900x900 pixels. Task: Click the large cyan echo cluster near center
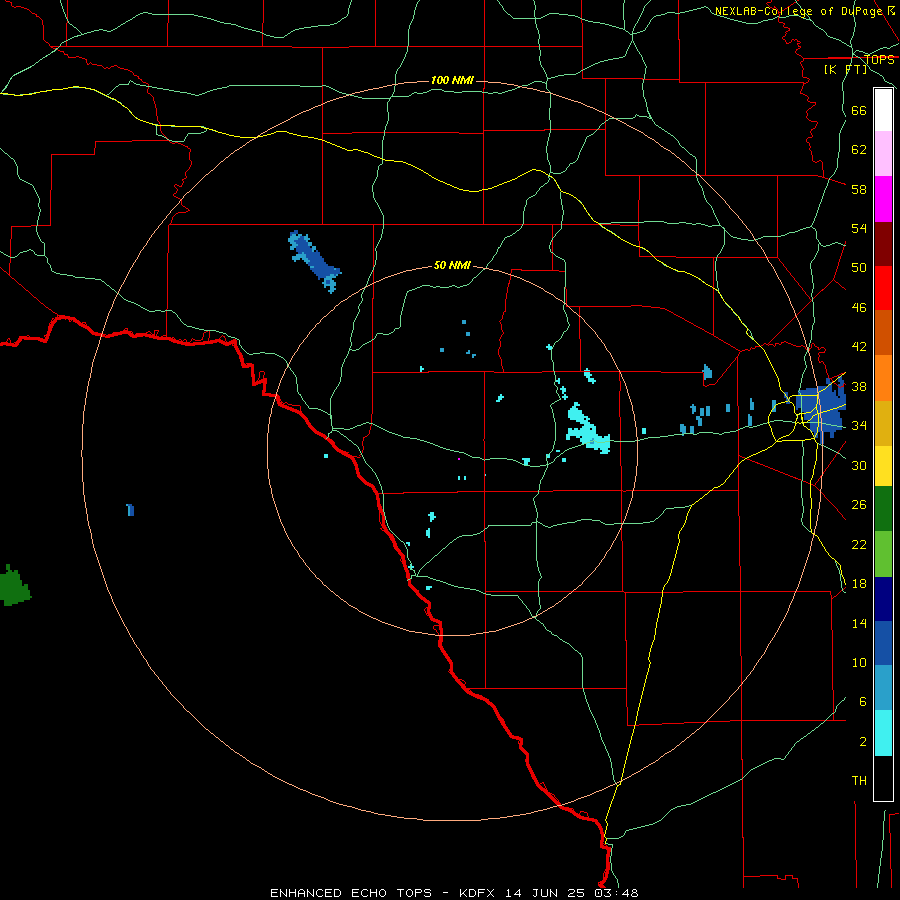[587, 430]
